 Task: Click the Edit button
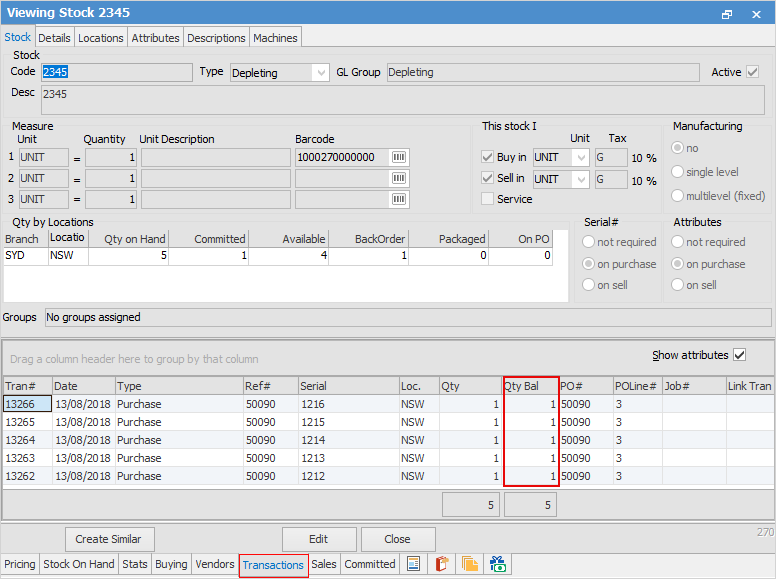click(318, 539)
